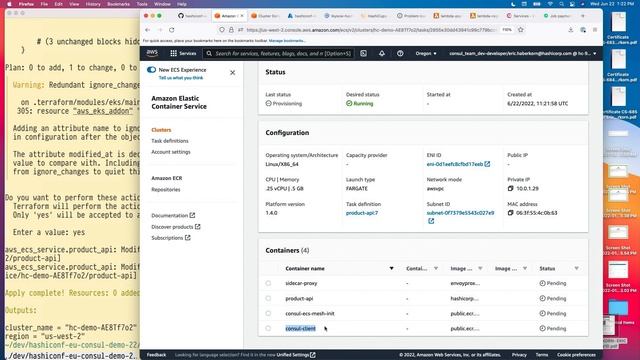Reload the page with the refresh icon
The height and width of the screenshot is (360, 640).
[x=172, y=30]
